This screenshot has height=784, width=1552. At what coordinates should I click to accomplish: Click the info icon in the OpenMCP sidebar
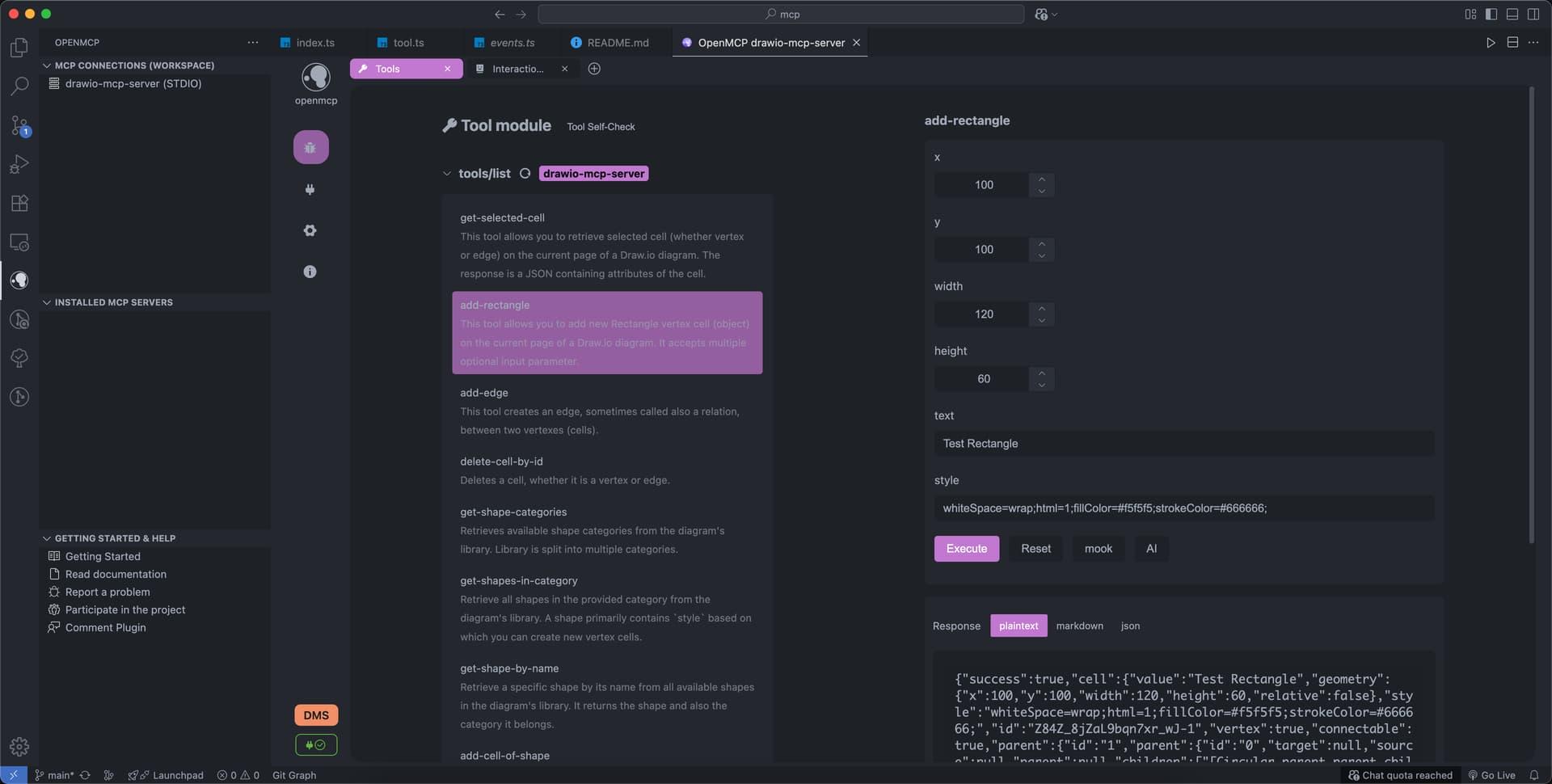(310, 272)
